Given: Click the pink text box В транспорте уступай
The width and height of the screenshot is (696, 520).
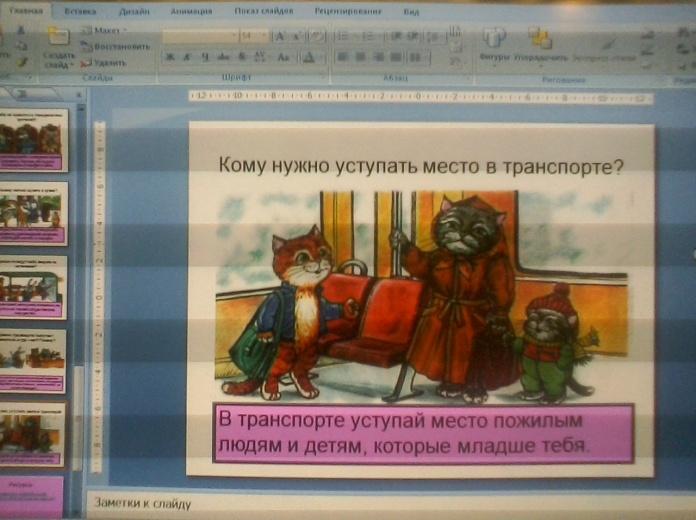Looking at the screenshot, I should [423, 434].
